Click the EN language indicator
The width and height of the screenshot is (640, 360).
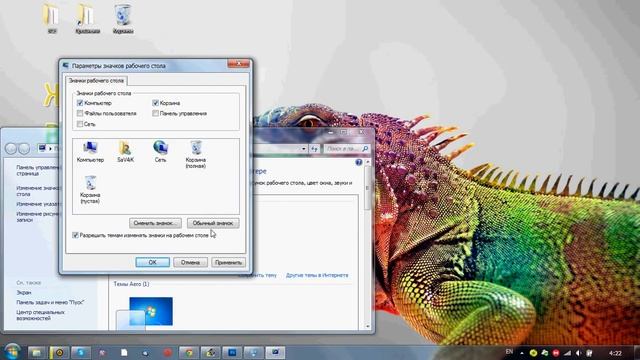click(x=509, y=352)
